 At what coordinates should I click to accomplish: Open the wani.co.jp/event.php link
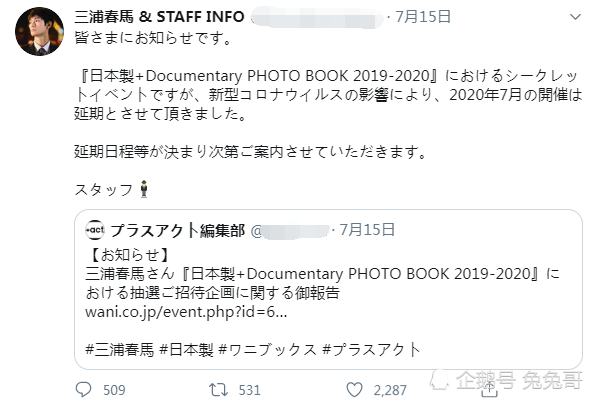[186, 312]
